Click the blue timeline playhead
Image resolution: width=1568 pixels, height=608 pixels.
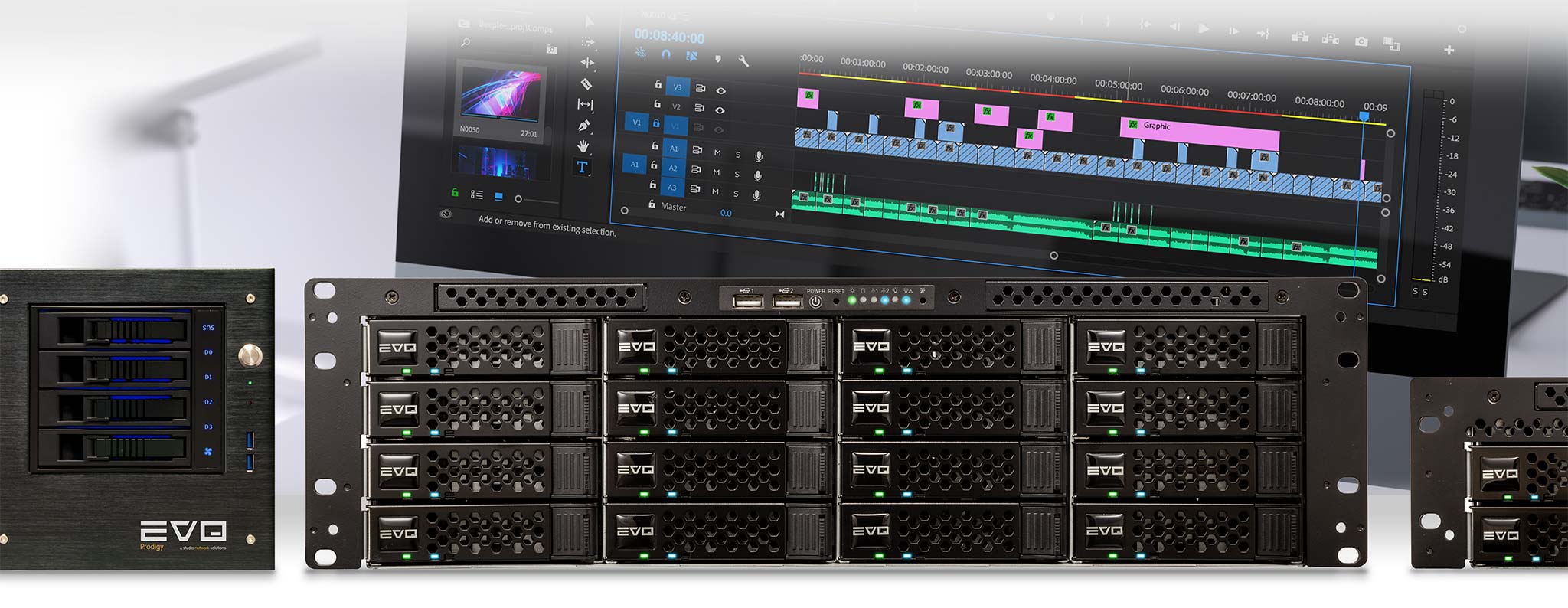(1364, 116)
